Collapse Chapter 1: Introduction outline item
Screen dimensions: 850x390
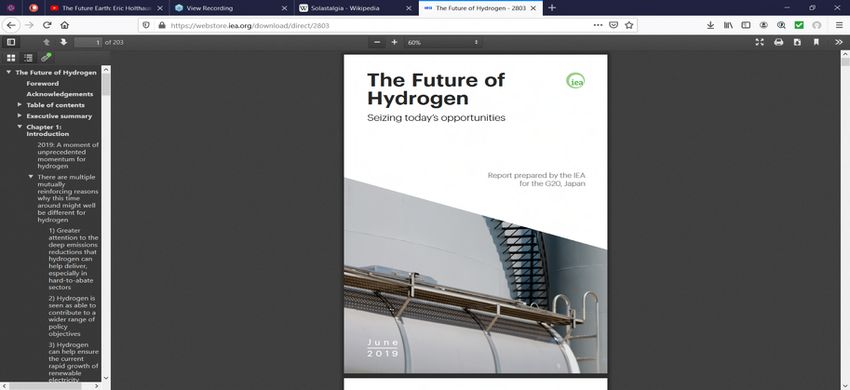20,127
